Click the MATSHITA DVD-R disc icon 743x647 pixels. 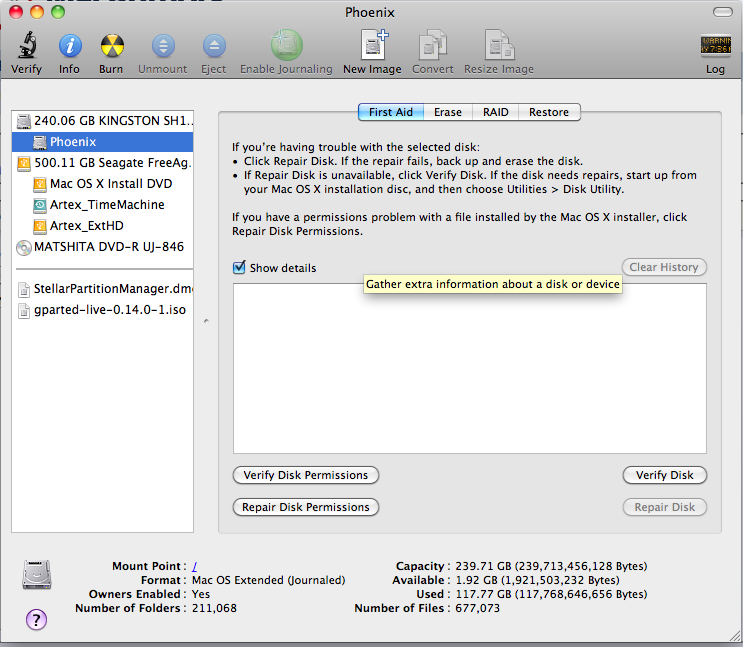click(x=24, y=247)
